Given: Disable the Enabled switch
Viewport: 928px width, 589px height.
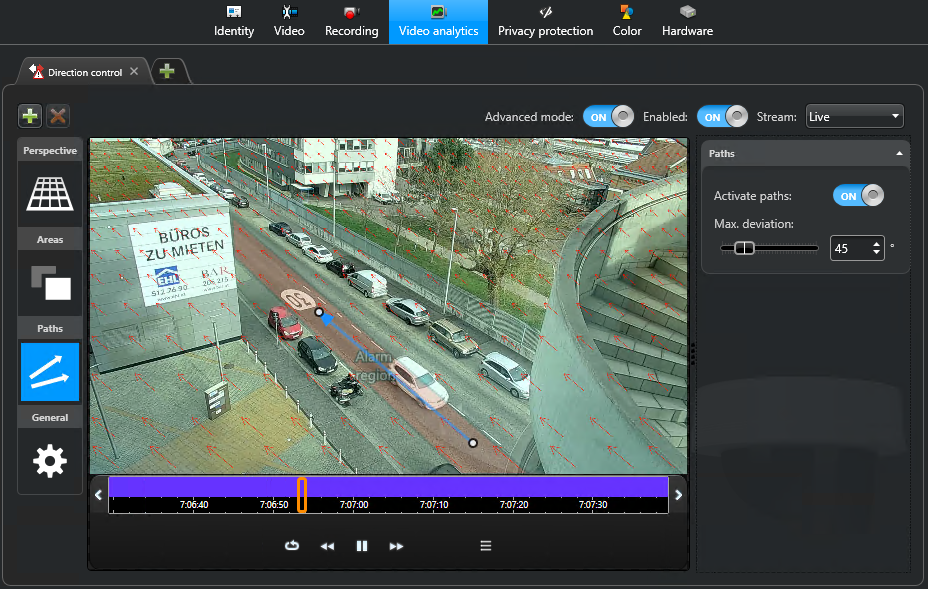Looking at the screenshot, I should [x=722, y=117].
